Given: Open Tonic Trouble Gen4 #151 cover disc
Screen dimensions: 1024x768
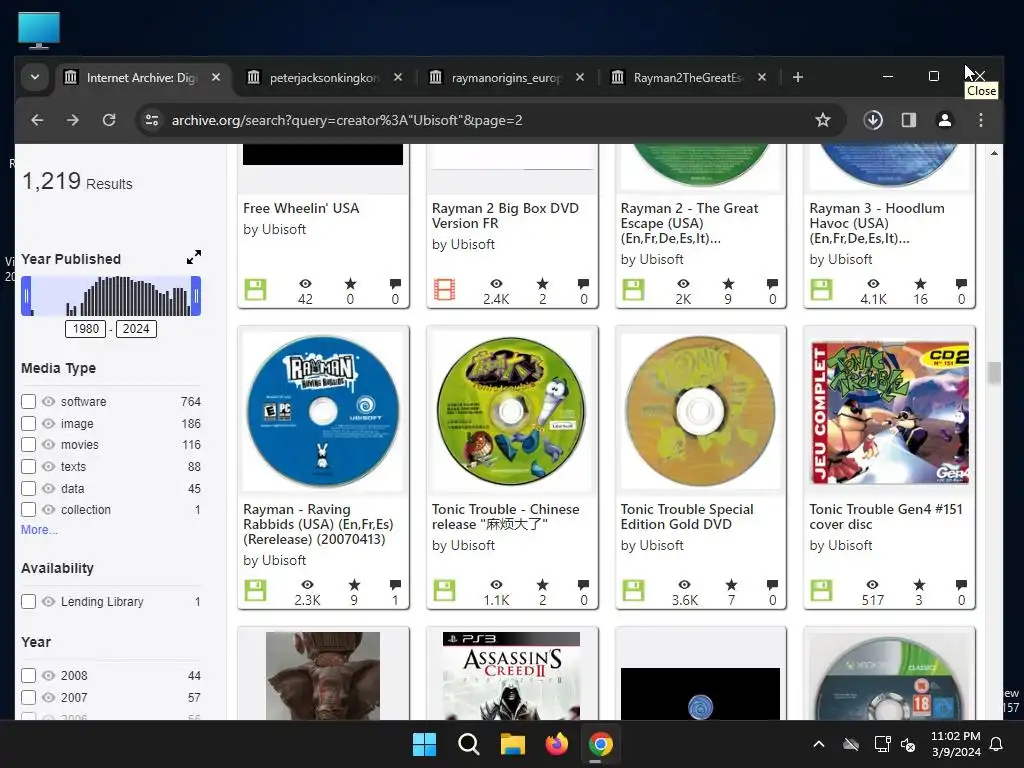Looking at the screenshot, I should pyautogui.click(x=886, y=517).
